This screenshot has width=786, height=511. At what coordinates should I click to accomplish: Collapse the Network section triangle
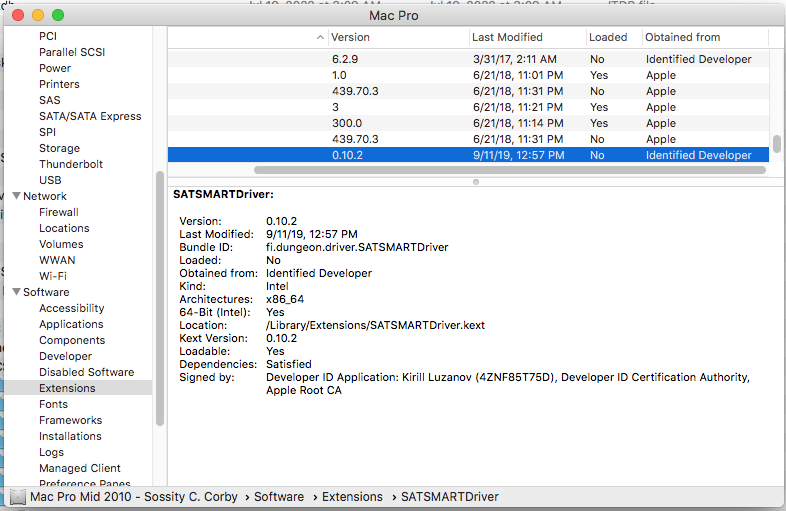17,196
